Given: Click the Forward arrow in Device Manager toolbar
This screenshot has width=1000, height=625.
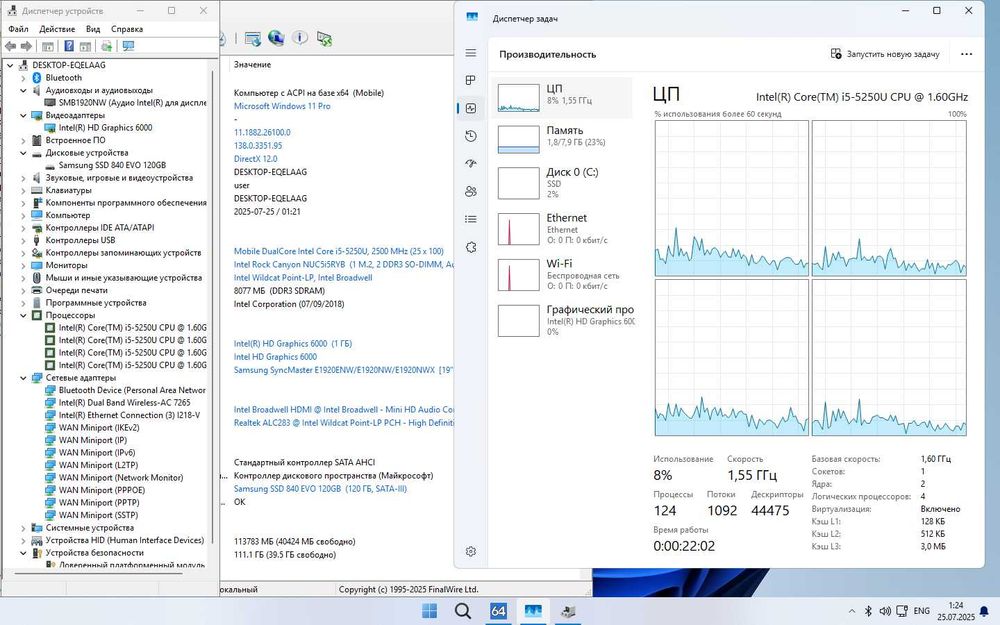Looking at the screenshot, I should pos(26,46).
